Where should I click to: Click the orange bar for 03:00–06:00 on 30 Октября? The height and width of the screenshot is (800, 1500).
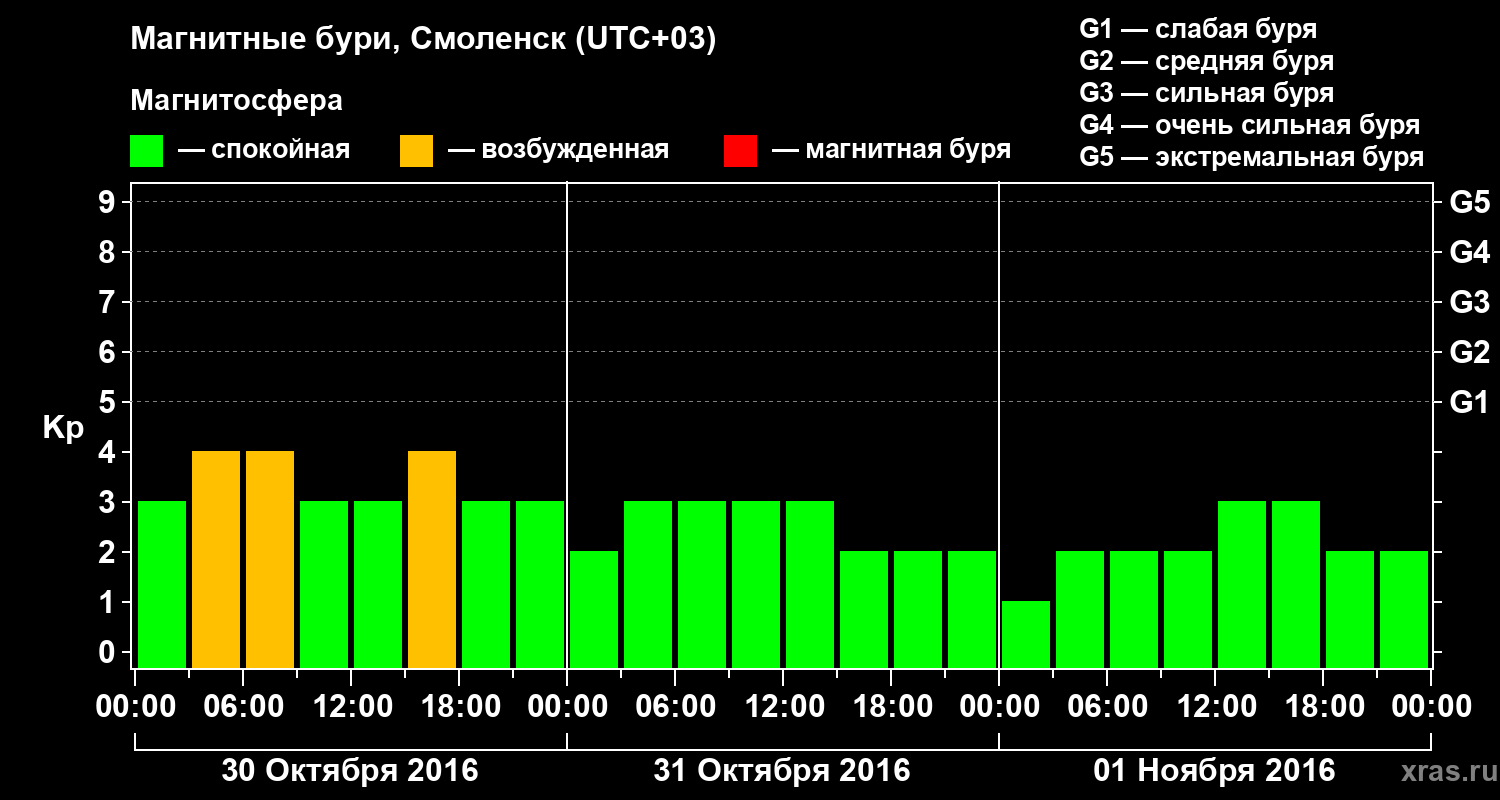click(x=216, y=559)
